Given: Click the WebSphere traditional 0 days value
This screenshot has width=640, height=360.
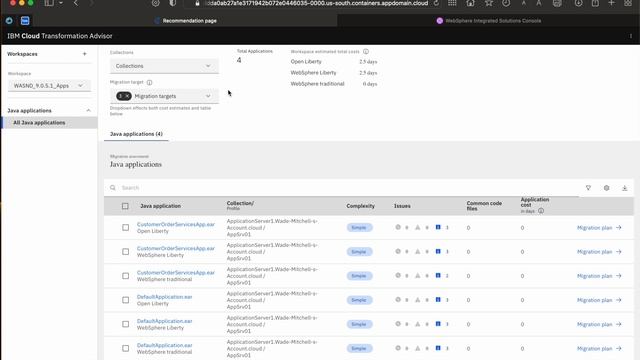Looking at the screenshot, I should pos(370,84).
